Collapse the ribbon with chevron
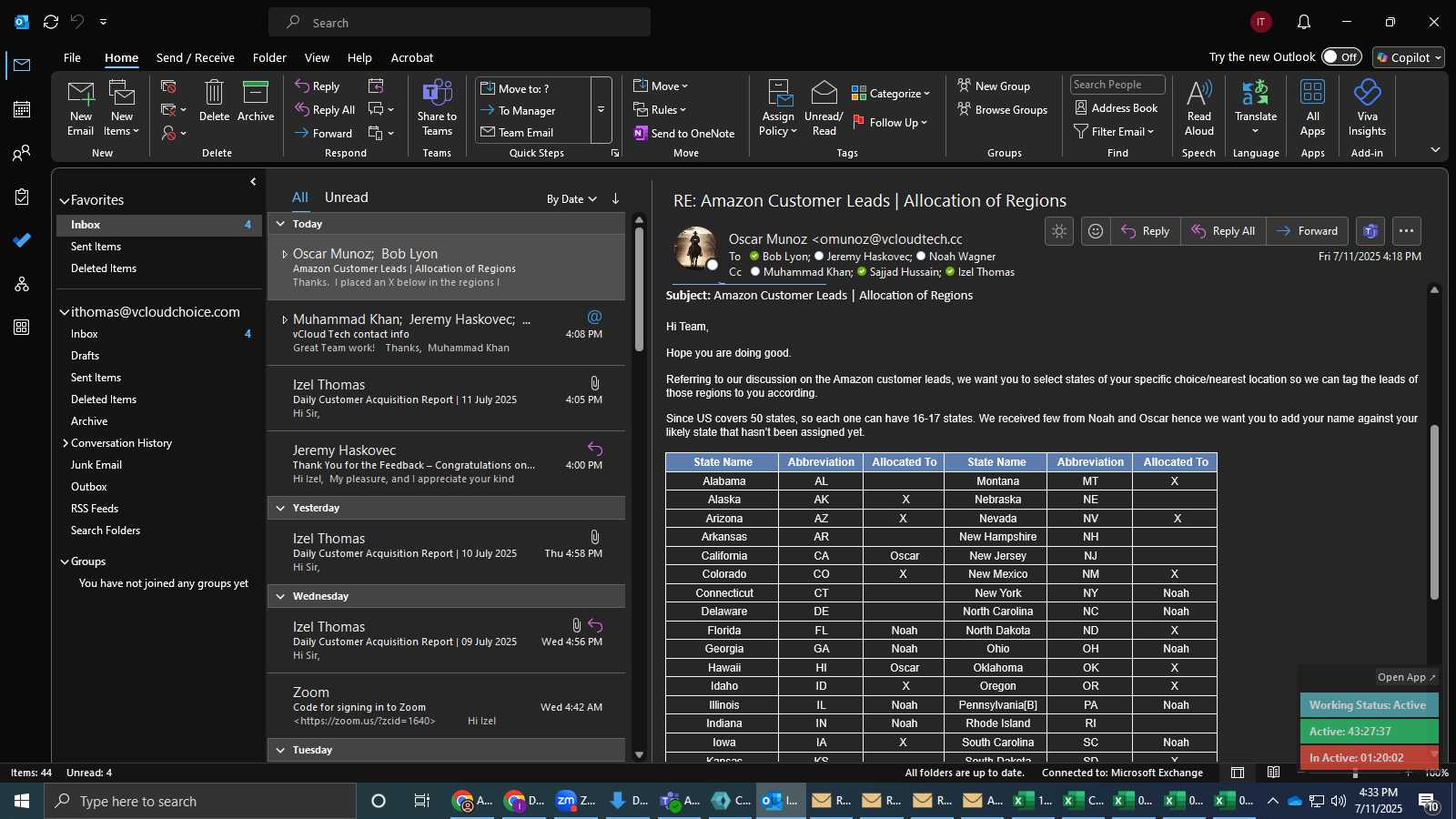The height and width of the screenshot is (819, 1456). (1435, 150)
